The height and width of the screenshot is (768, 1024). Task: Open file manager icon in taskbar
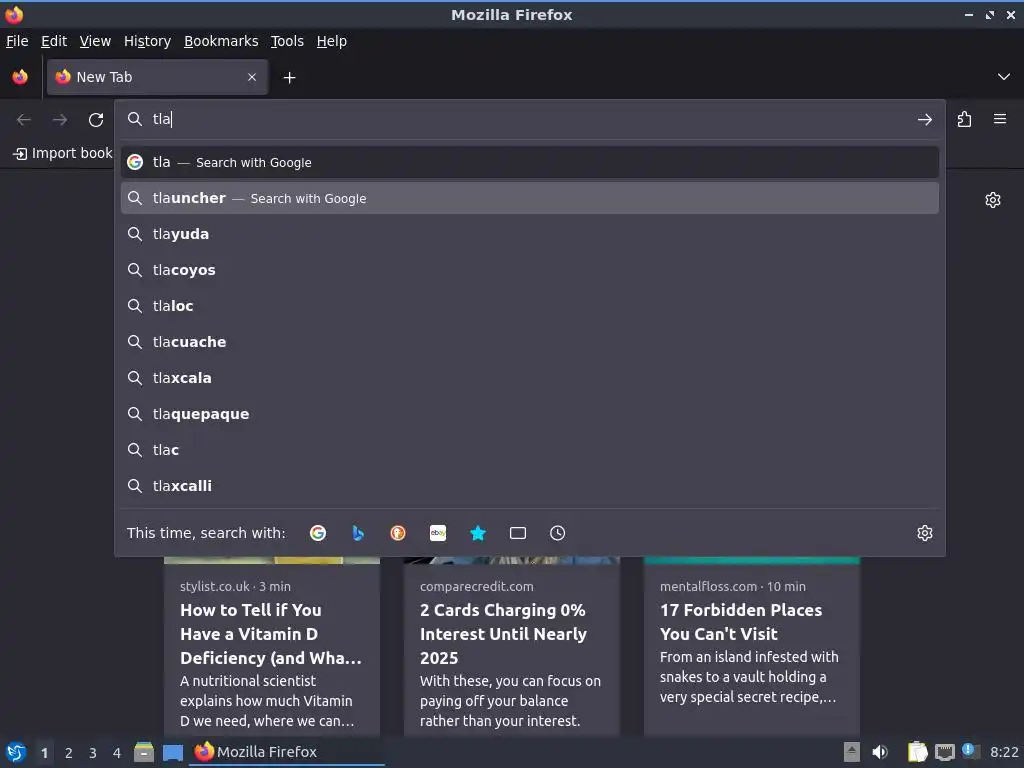coord(144,752)
